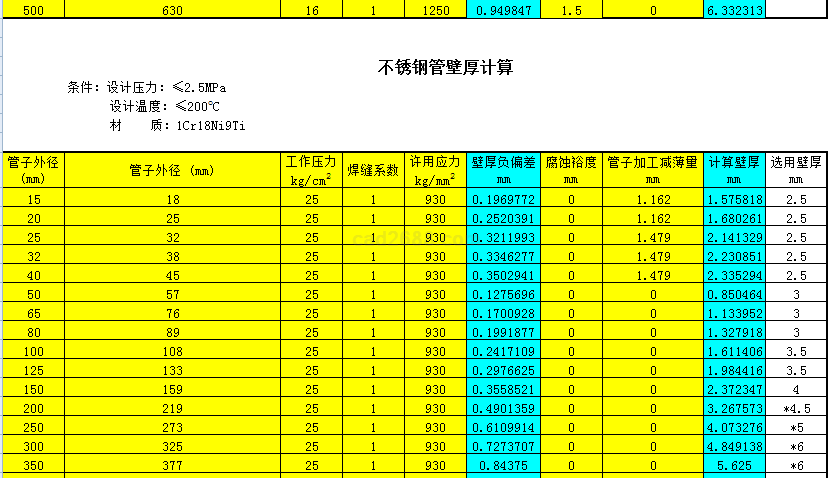Click the 焊缝系数 header cell
The image size is (832, 478).
[373, 170]
